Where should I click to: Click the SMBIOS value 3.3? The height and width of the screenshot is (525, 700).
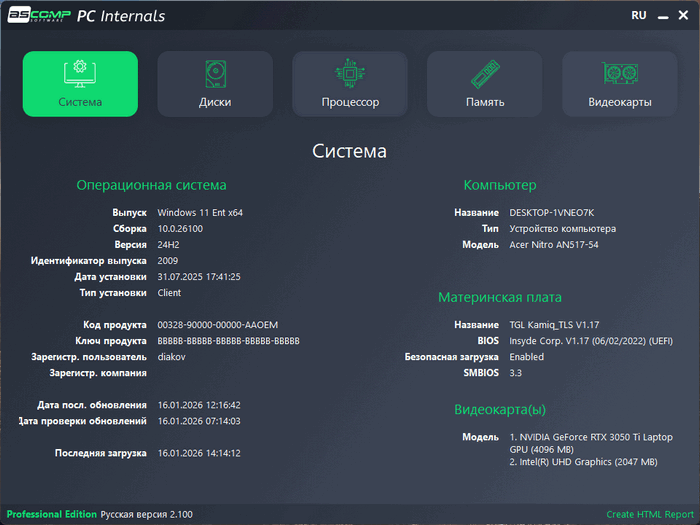pyautogui.click(x=516, y=373)
